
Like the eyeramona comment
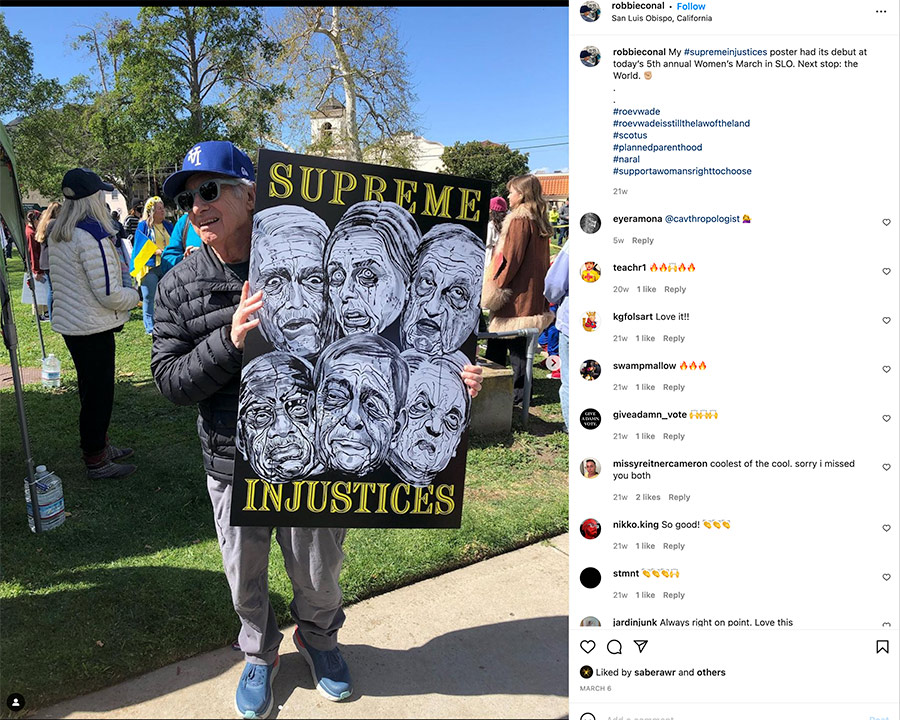click(886, 222)
